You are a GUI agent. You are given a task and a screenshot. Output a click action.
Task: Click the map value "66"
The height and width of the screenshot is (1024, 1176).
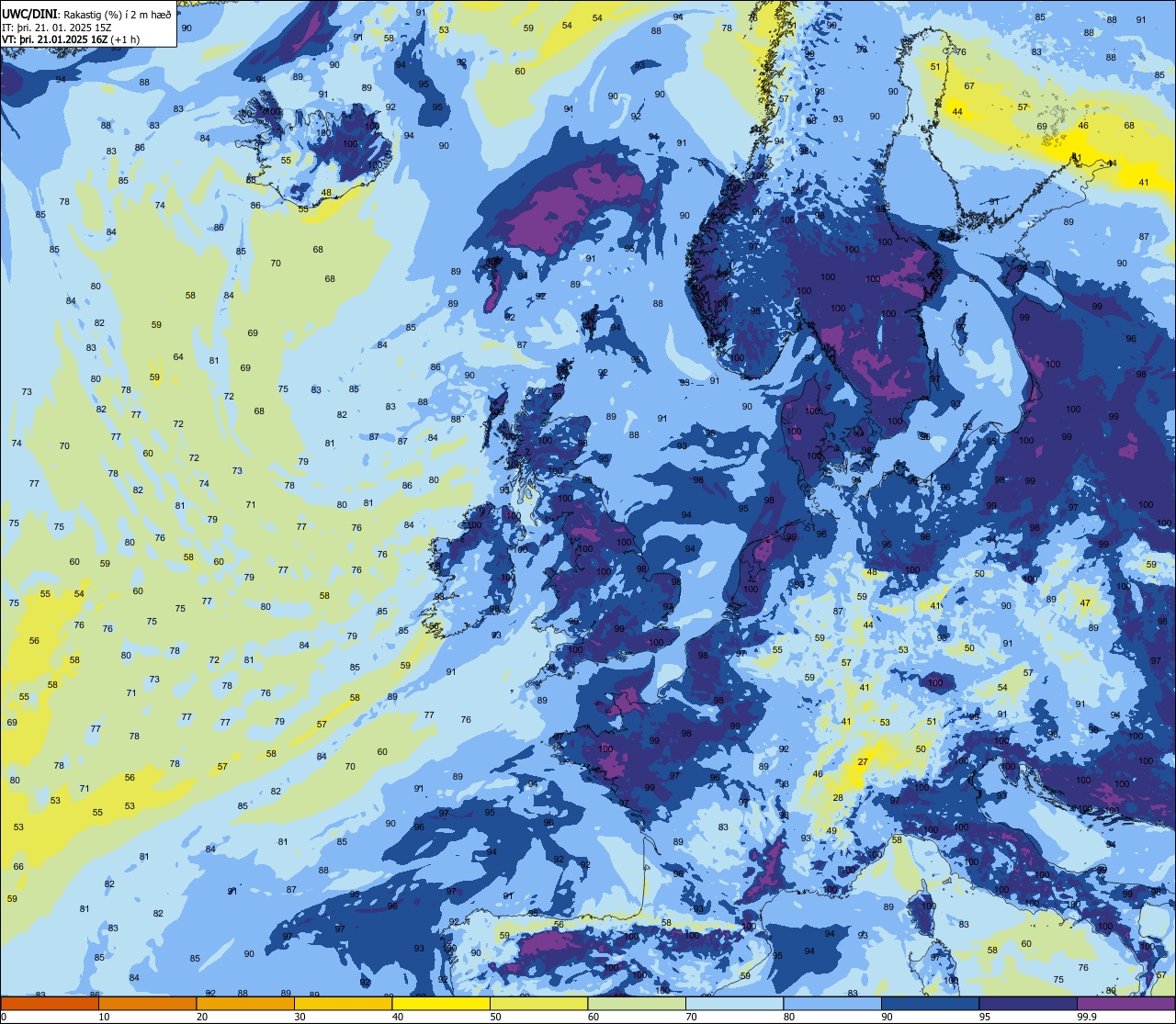click(x=18, y=866)
